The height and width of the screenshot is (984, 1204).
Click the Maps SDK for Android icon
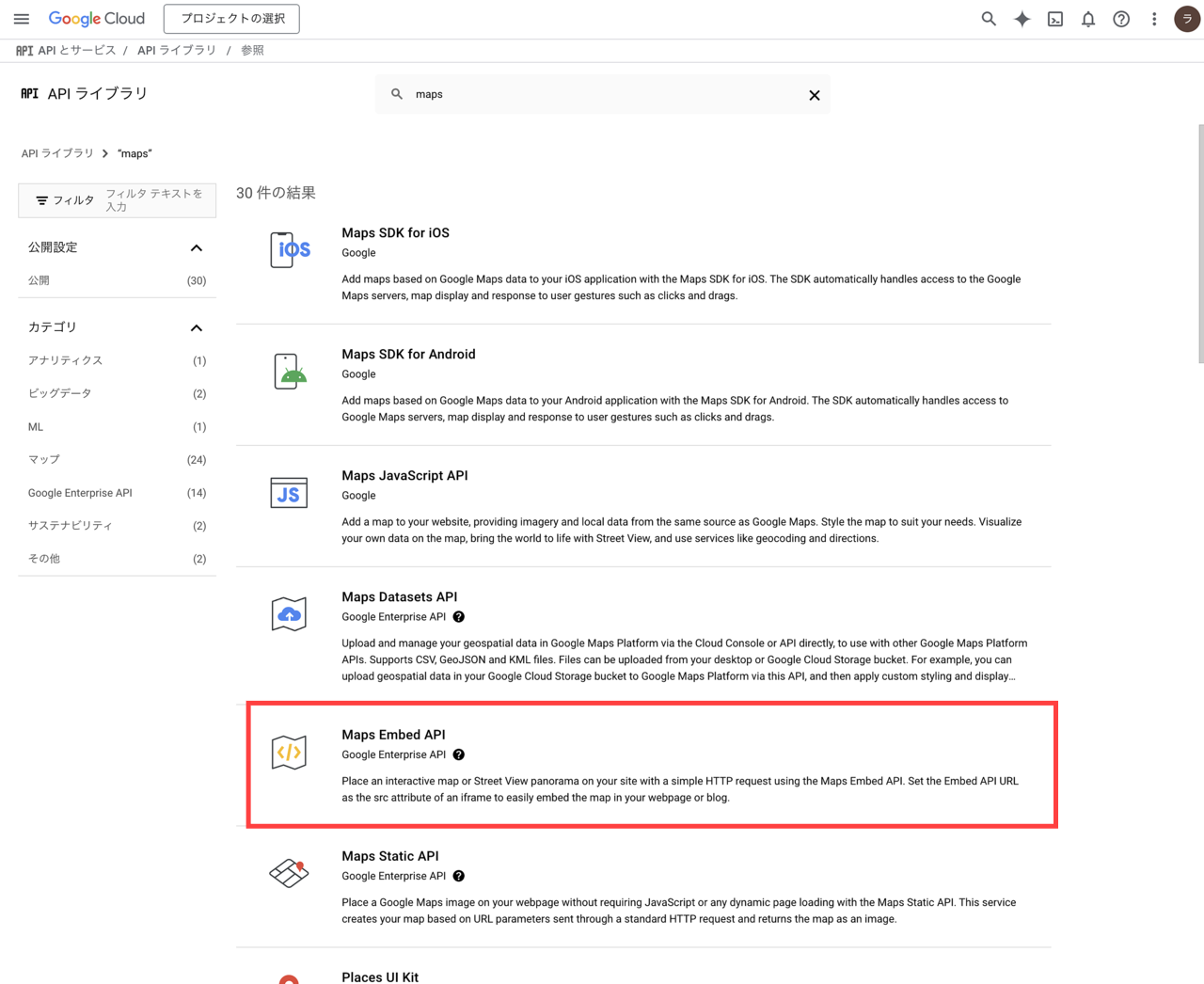(290, 371)
